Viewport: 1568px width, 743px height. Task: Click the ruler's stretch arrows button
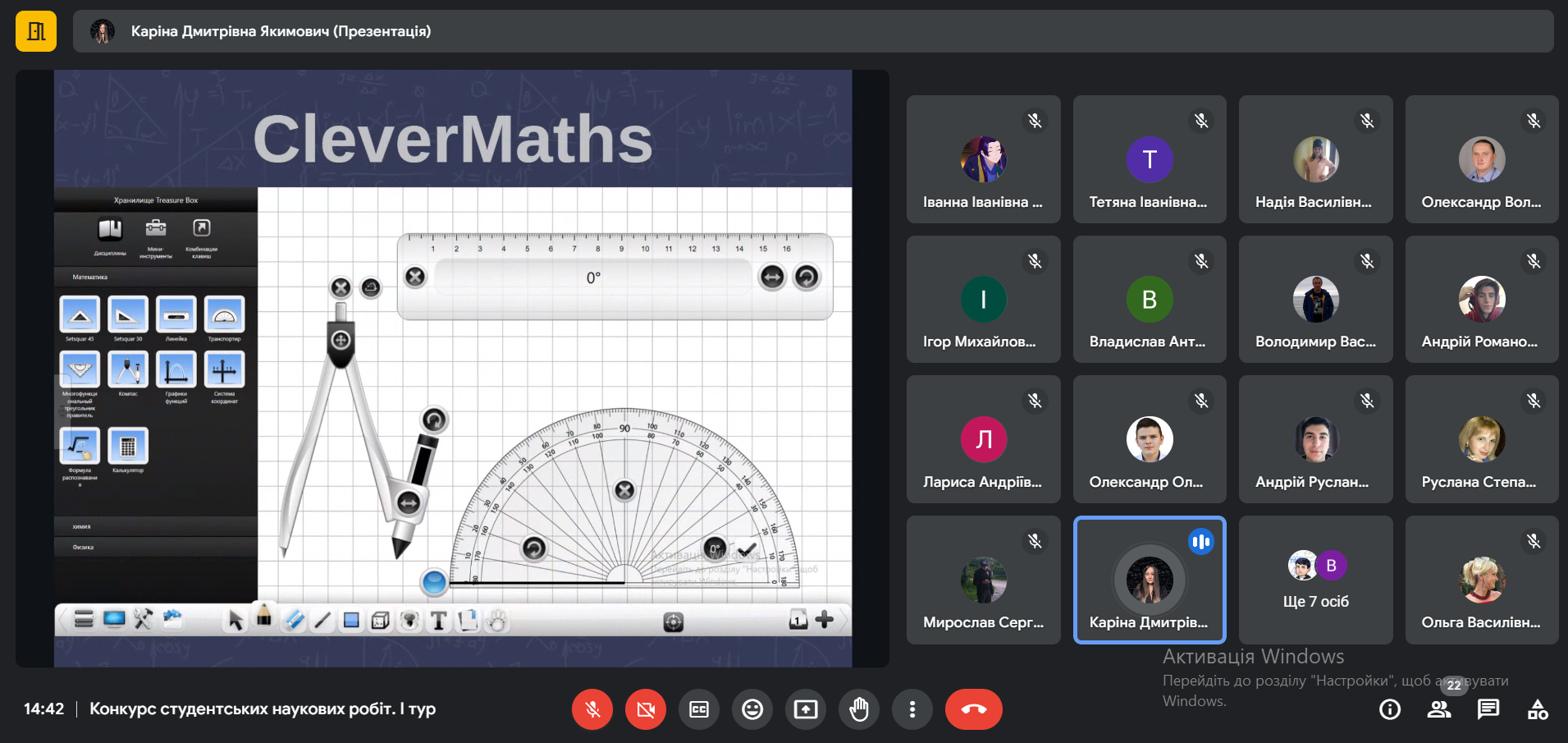(x=772, y=277)
